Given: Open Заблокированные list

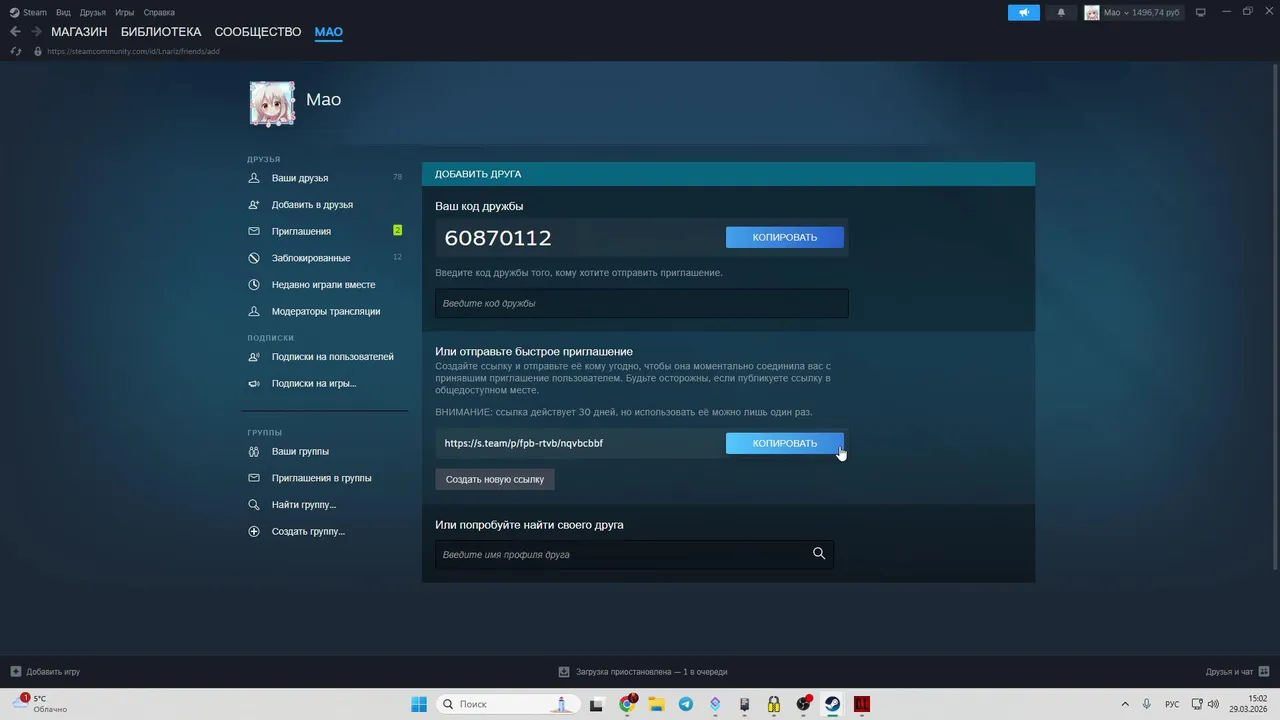Looking at the screenshot, I should coord(311,258).
